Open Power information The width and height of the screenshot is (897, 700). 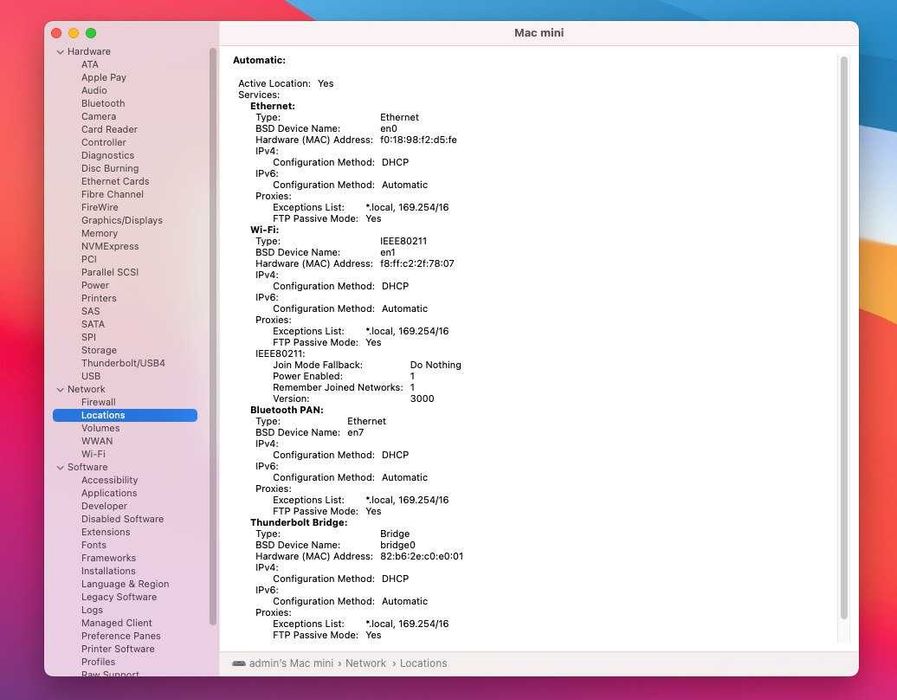pos(95,285)
